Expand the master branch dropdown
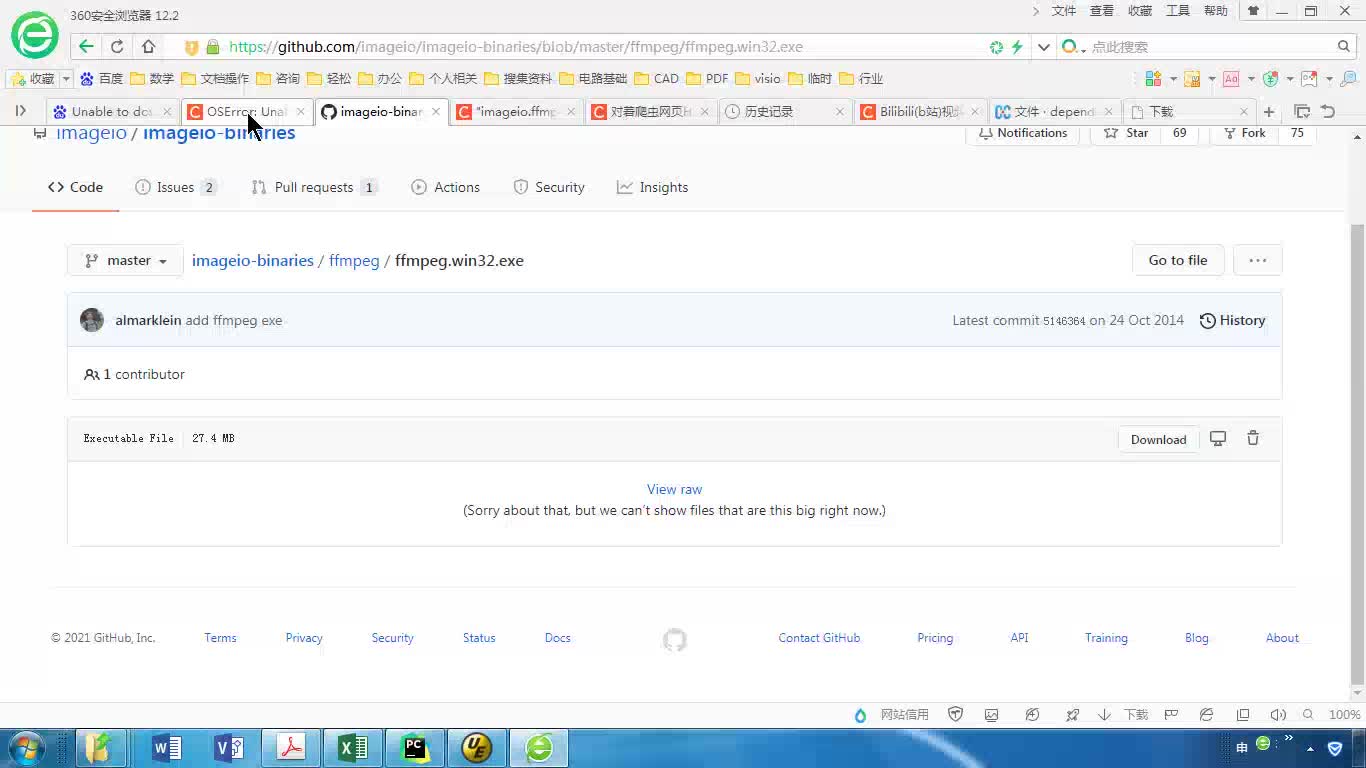This screenshot has height=768, width=1366. point(126,260)
